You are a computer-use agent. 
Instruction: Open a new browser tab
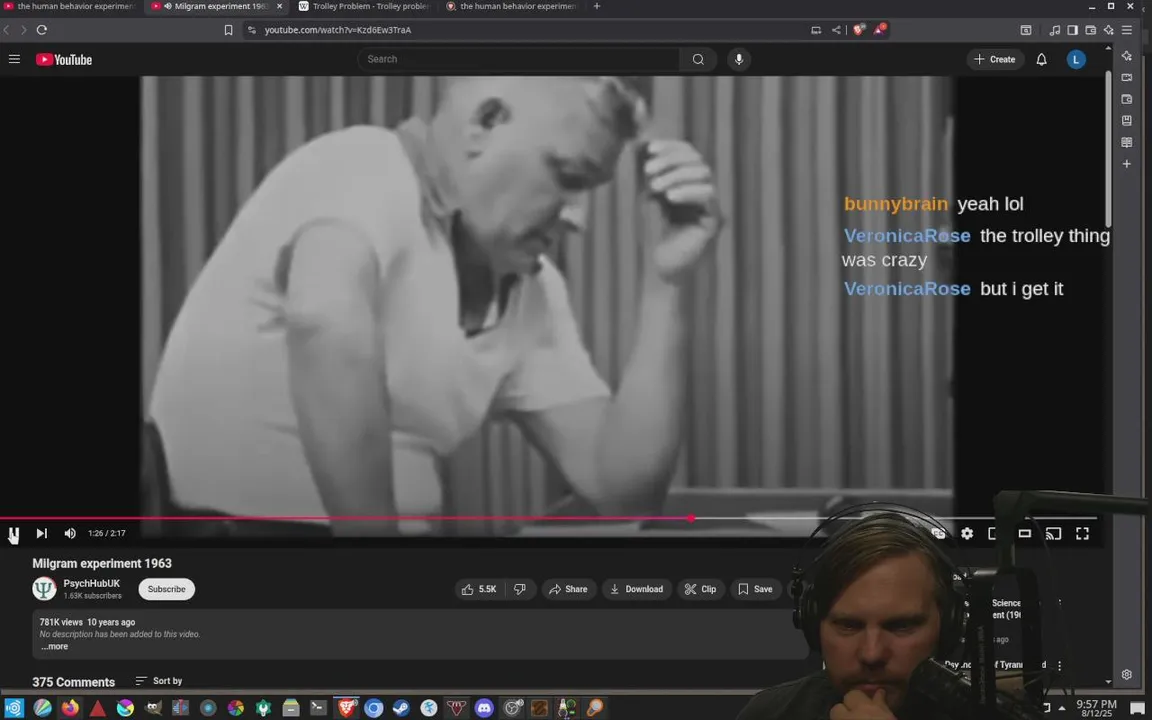pos(597,6)
